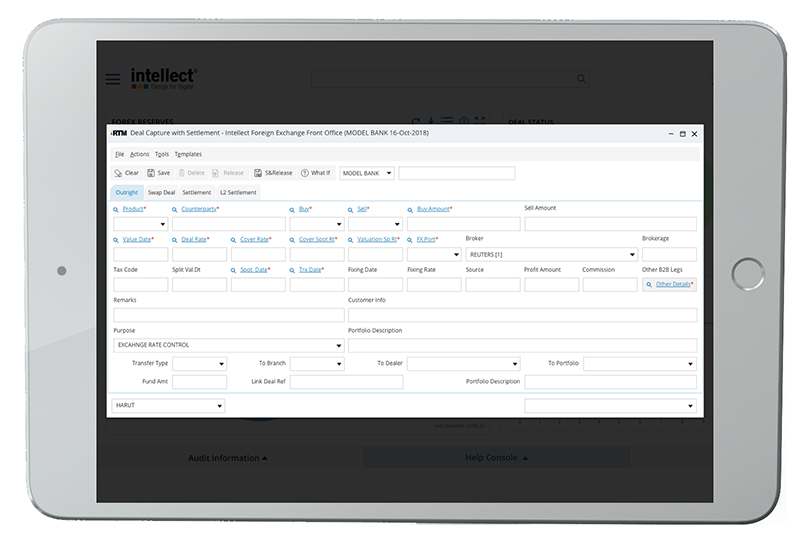The width and height of the screenshot is (800, 536).
Task: Click the Counterparty input field
Action: click(x=229, y=224)
